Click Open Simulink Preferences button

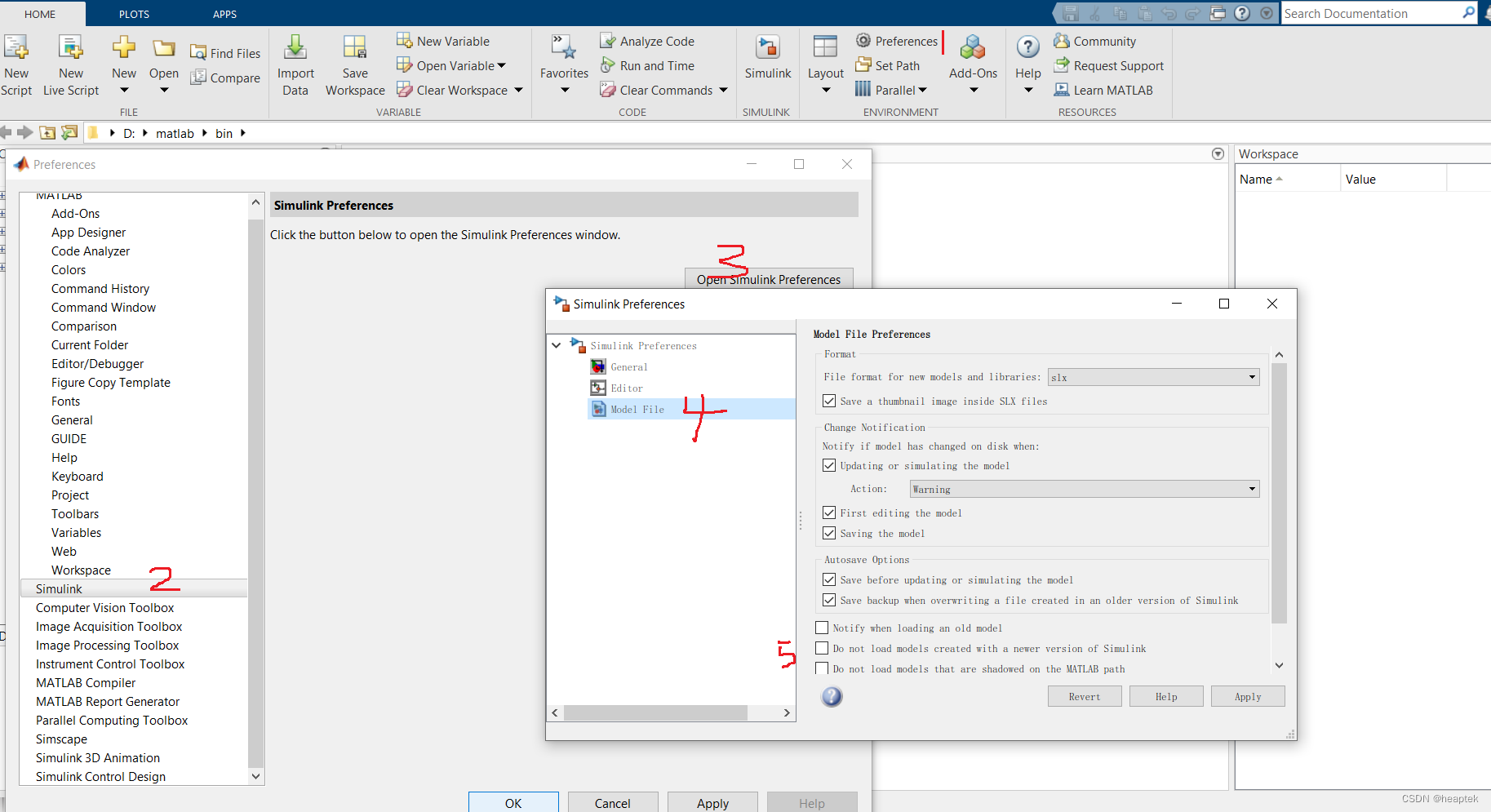[x=769, y=279]
